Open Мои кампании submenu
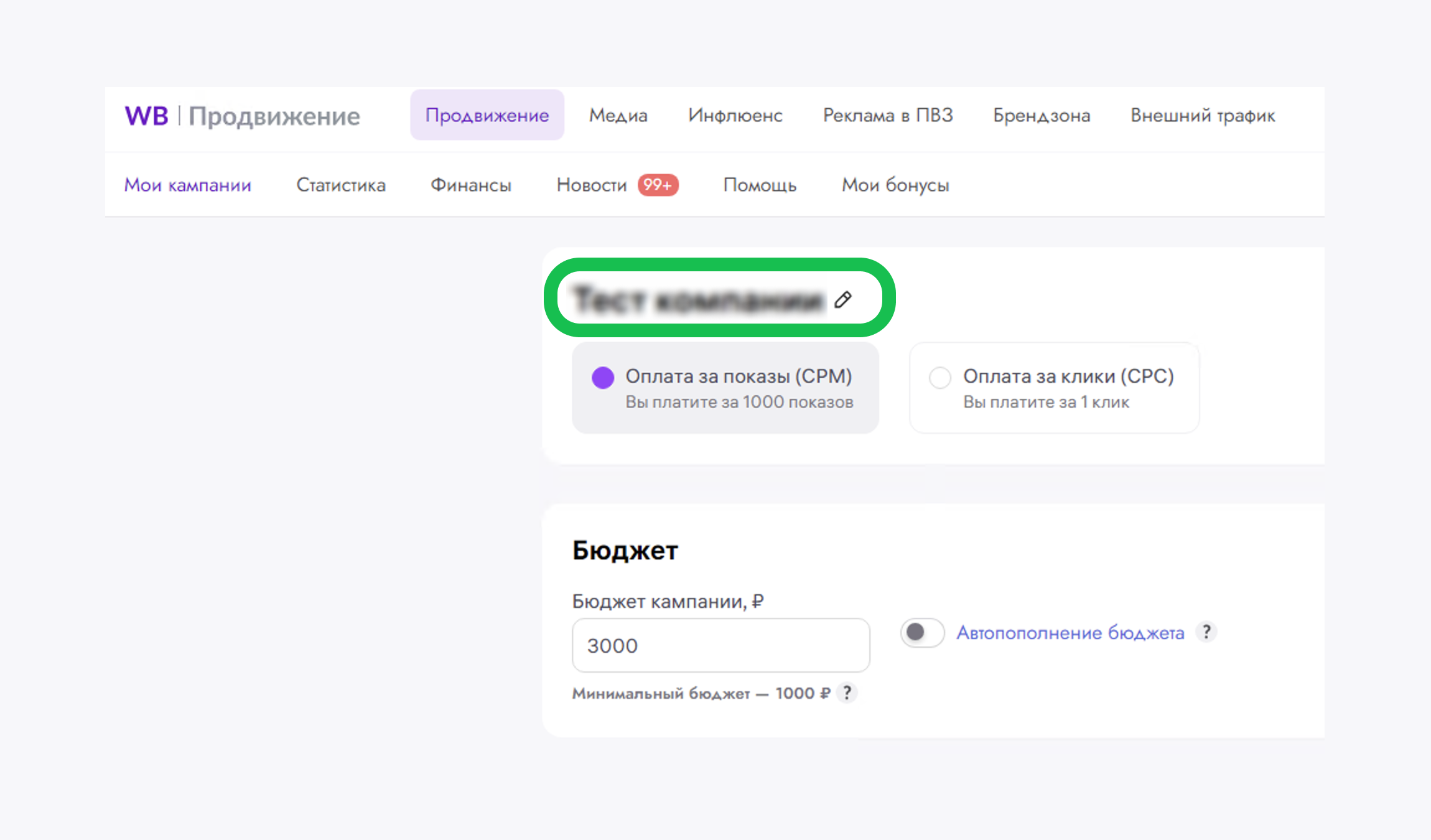The height and width of the screenshot is (840, 1431). coord(188,185)
